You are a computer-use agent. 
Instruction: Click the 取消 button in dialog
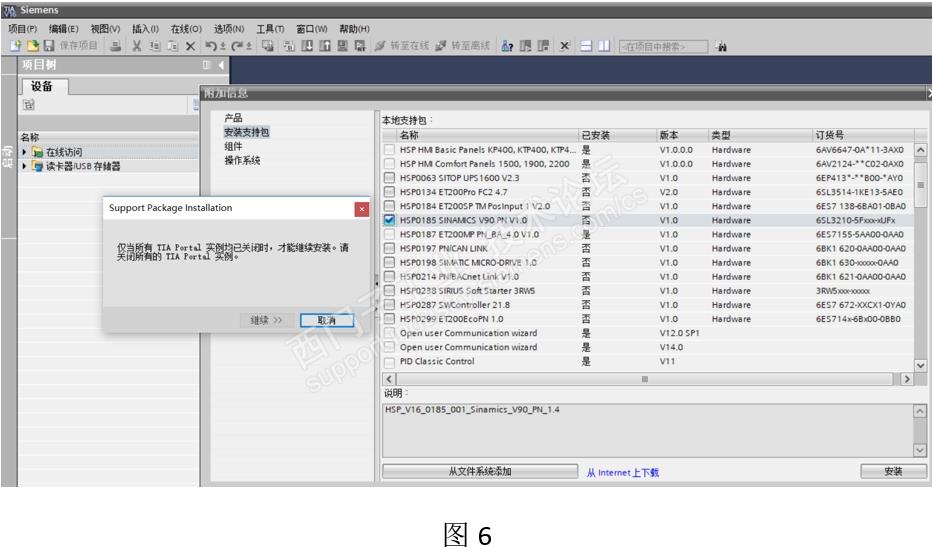(x=327, y=320)
